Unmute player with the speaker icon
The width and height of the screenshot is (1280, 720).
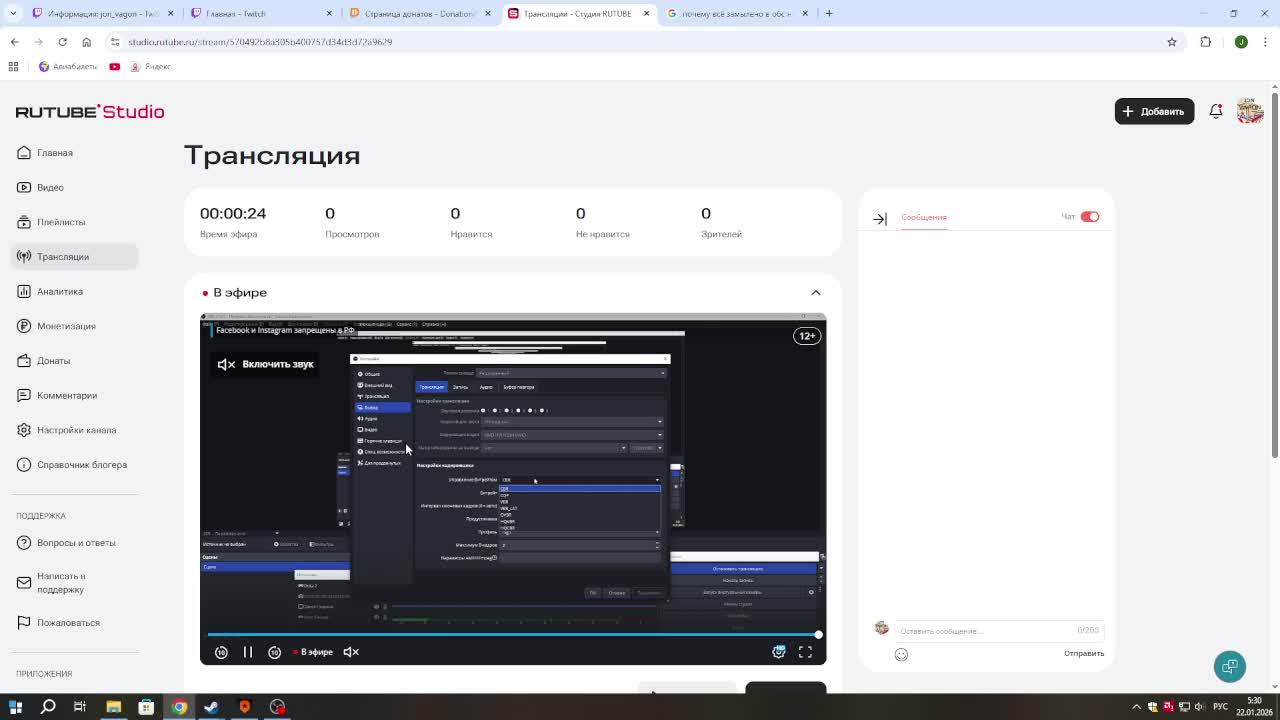[x=351, y=652]
